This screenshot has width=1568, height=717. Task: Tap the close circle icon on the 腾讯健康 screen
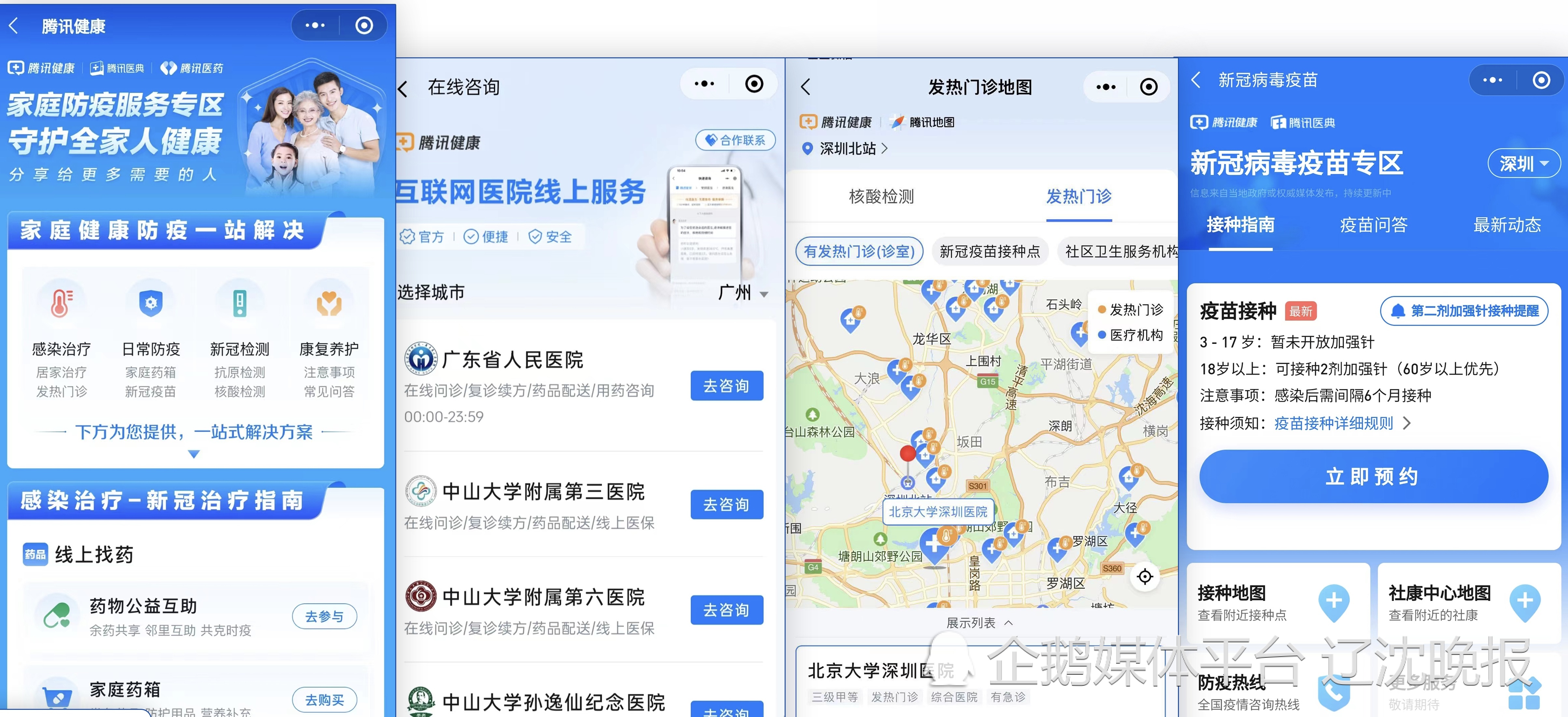[x=364, y=26]
